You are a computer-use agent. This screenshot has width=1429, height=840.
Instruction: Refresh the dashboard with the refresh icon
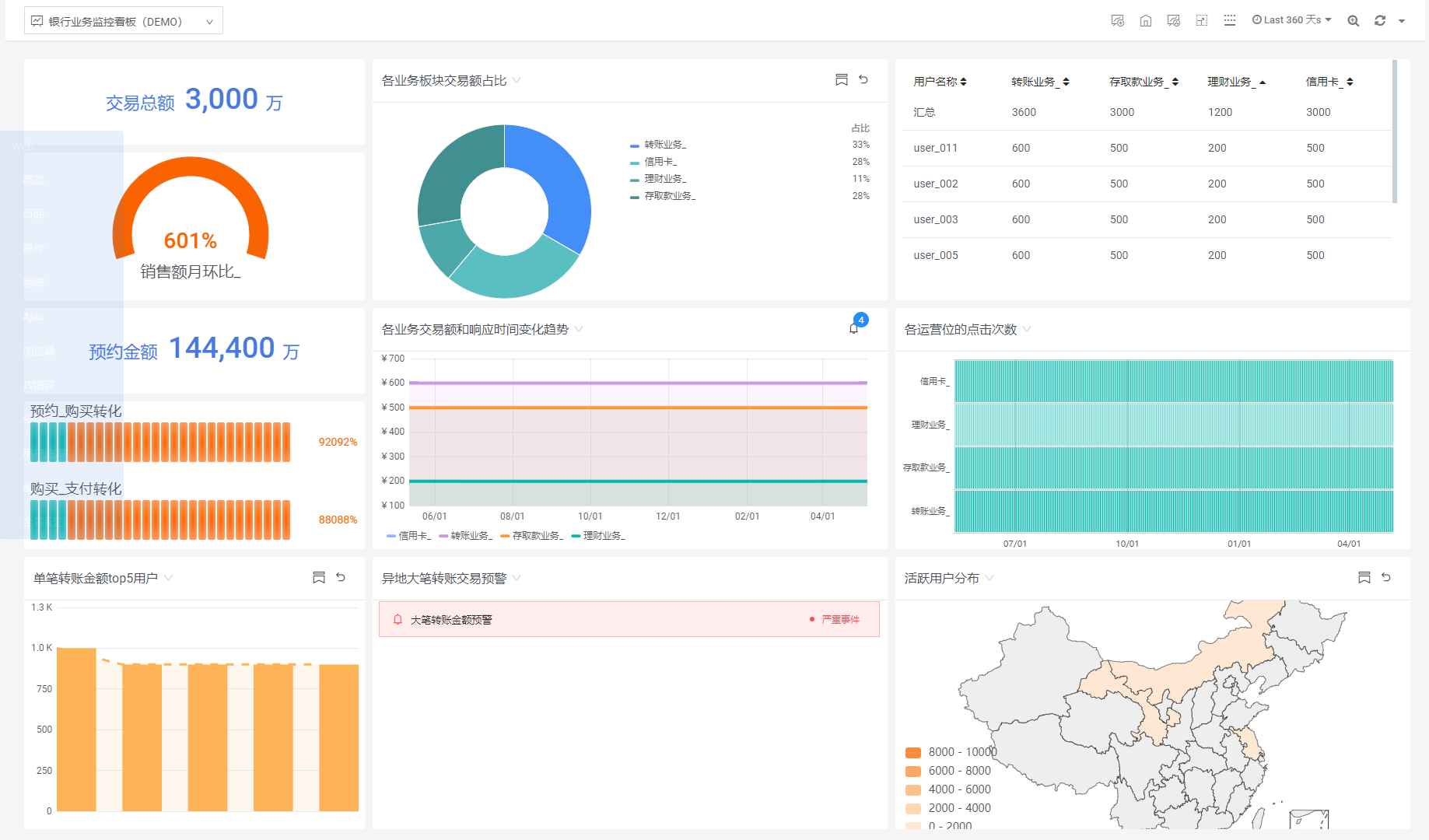tap(1379, 21)
